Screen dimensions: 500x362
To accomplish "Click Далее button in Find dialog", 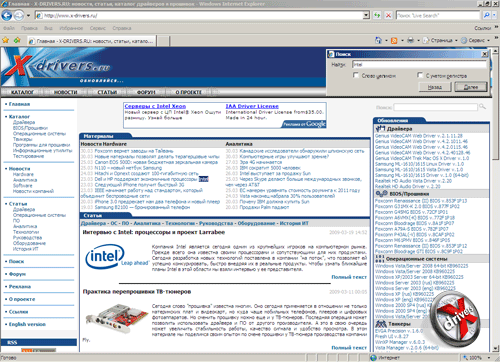I will [x=471, y=87].
